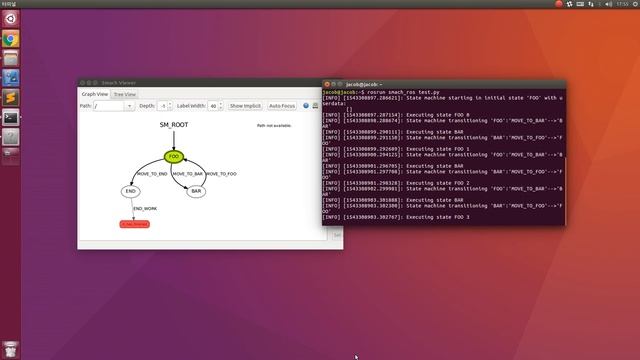Click the save icon in Smach Viewer toolbar
Viewport: 640px width, 360px height.
tap(315, 106)
